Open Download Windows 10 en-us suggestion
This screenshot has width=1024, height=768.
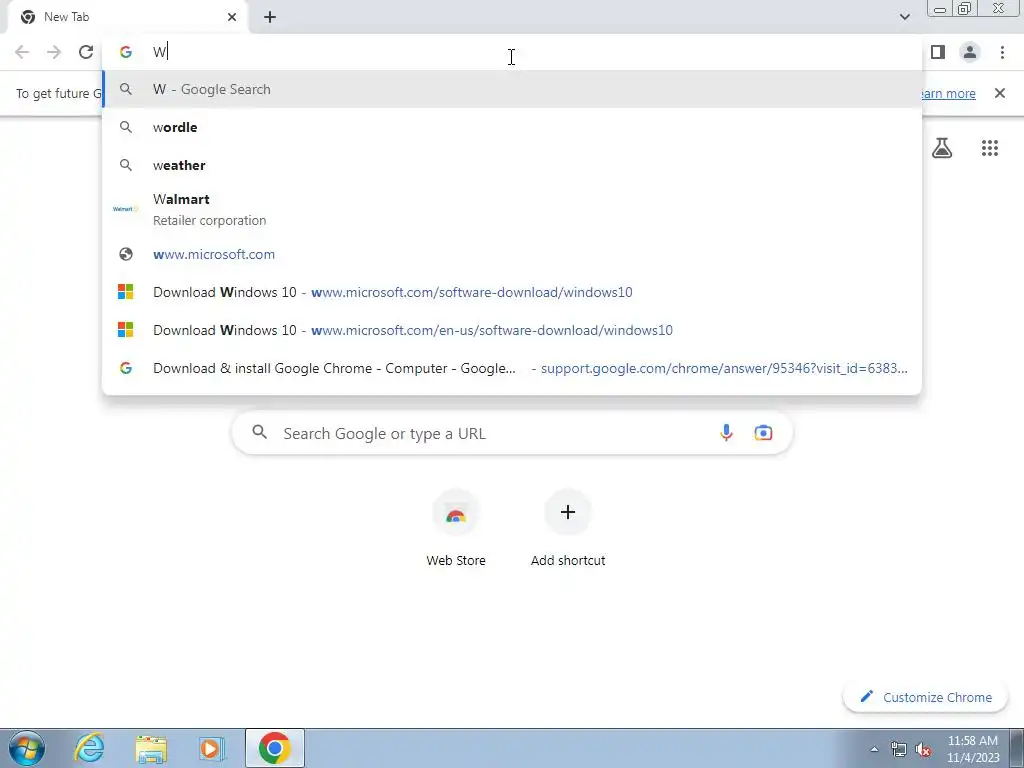[512, 330]
